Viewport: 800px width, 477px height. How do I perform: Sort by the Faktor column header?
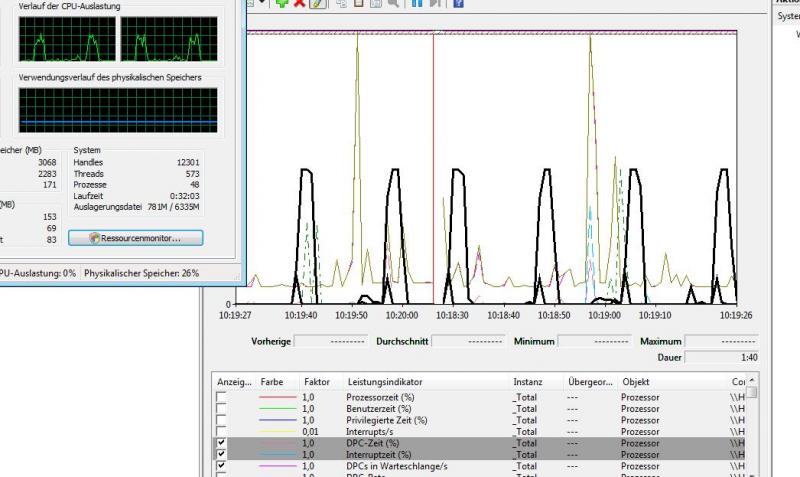pos(321,382)
